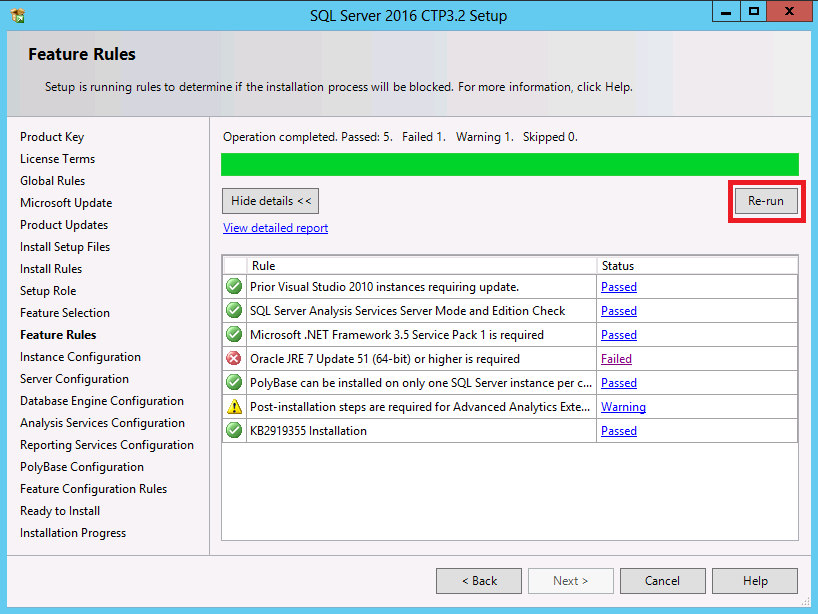Viewport: 818px width, 614px height.
Task: Click green check icon for Analysis Services Server Mode rule
Action: coord(234,310)
